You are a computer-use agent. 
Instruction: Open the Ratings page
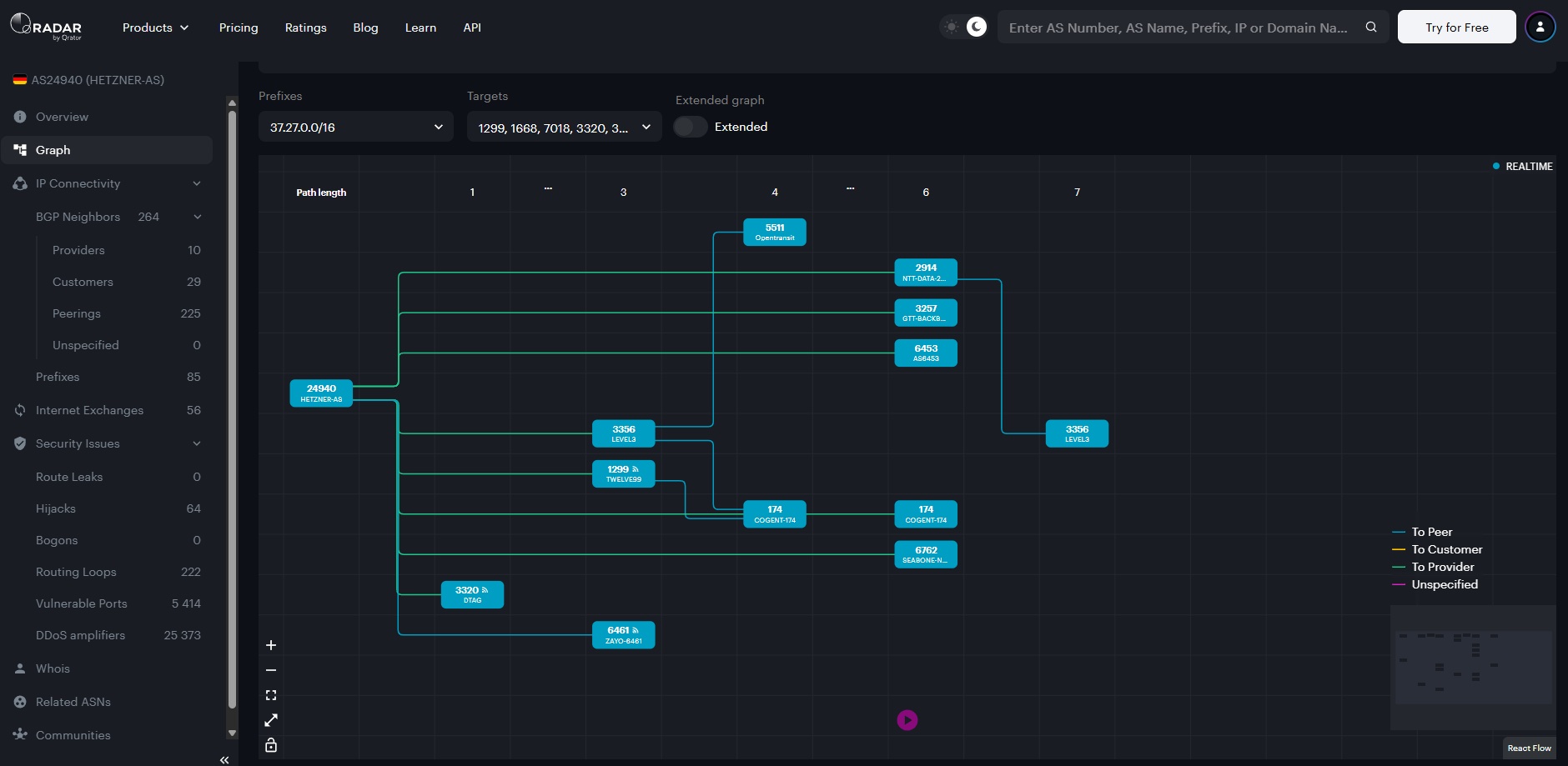point(306,28)
